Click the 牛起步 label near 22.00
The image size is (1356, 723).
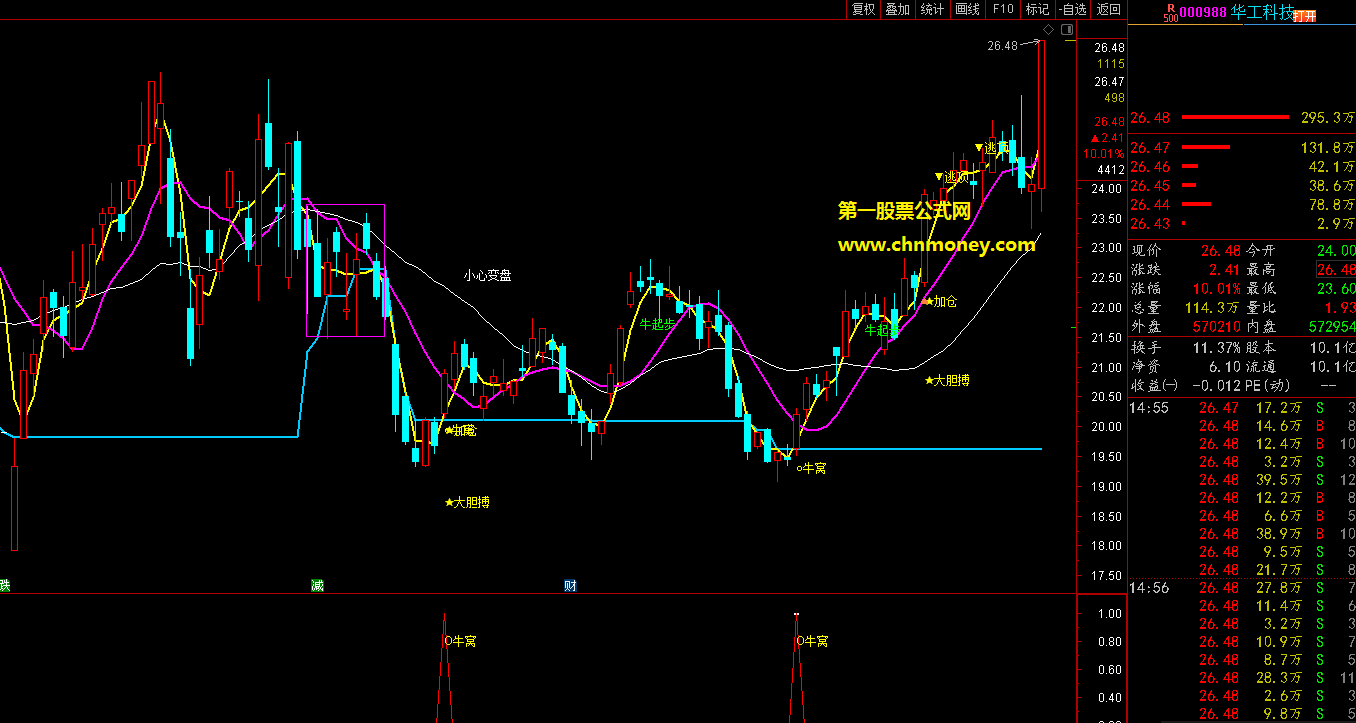657,324
